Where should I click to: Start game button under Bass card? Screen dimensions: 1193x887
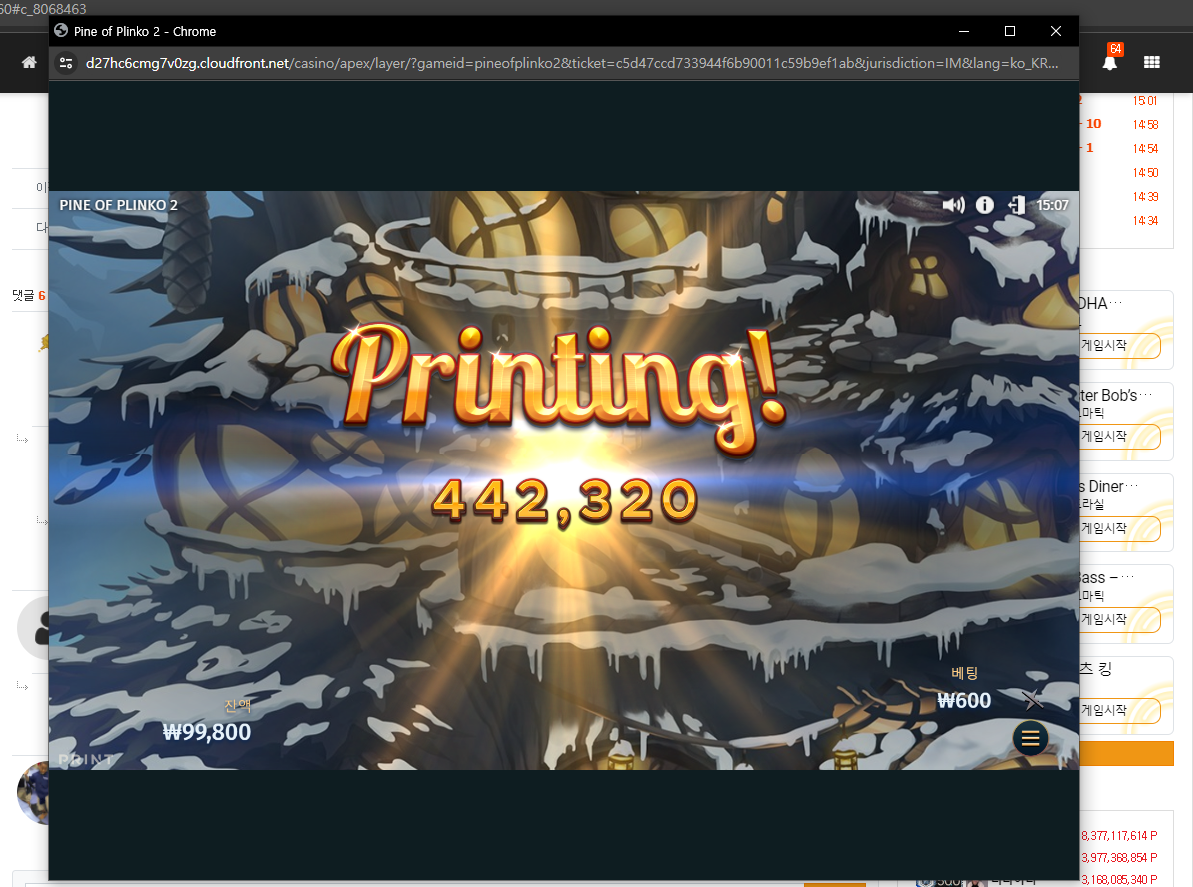1118,619
